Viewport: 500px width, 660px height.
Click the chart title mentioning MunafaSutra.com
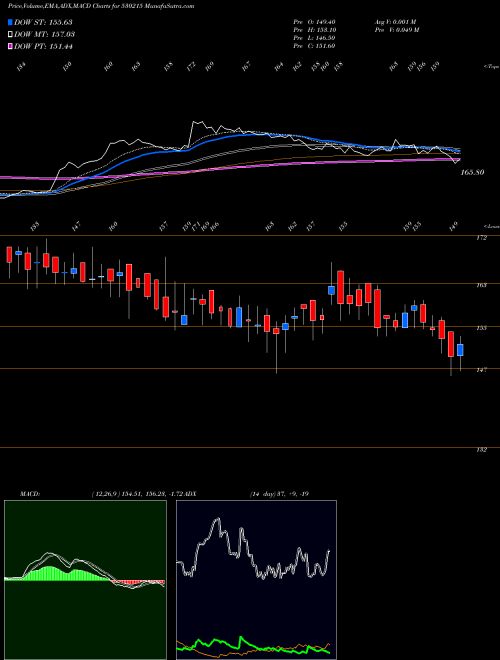coord(101,7)
